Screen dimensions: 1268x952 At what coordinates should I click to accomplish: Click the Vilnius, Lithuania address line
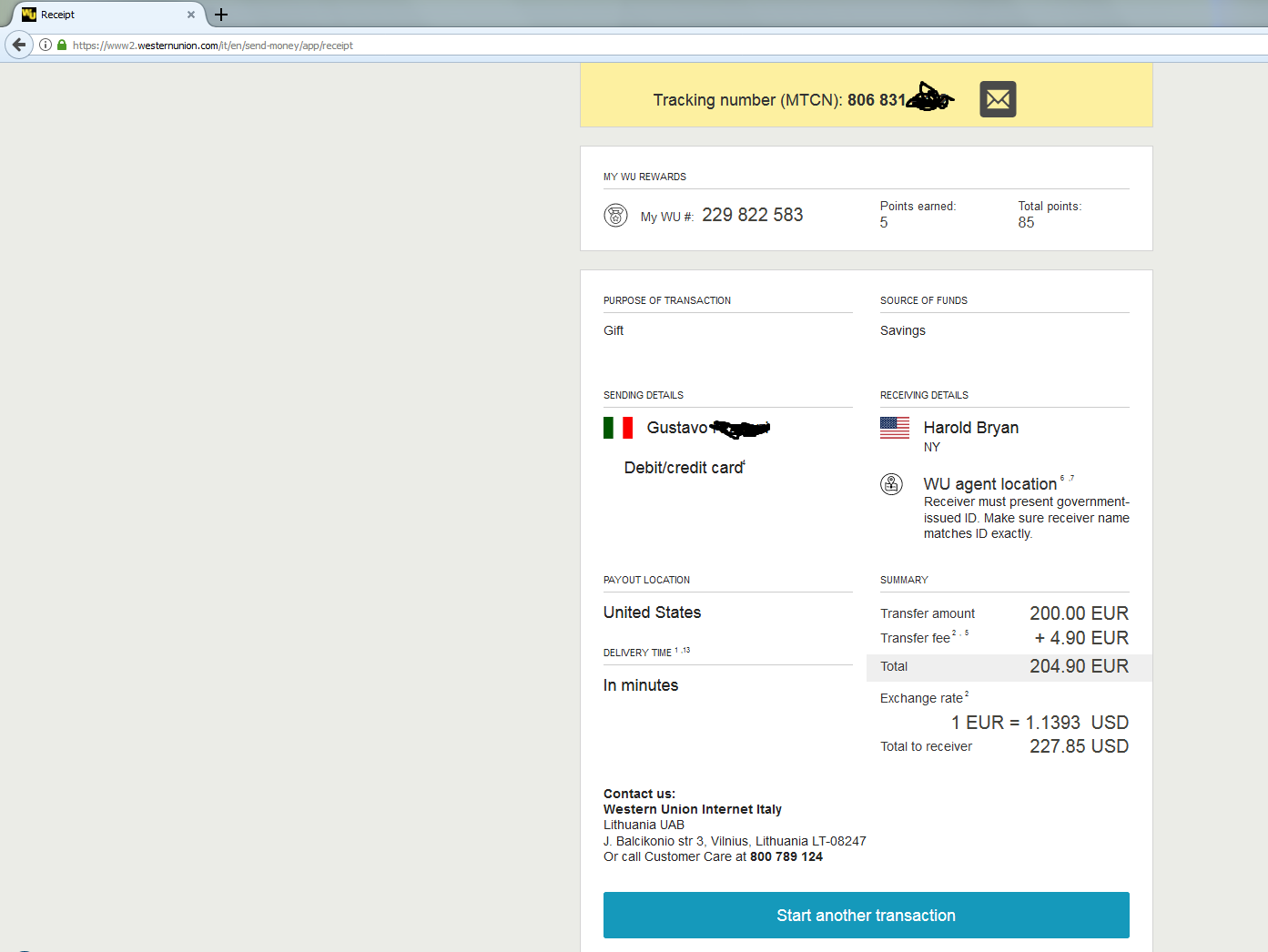pos(735,841)
